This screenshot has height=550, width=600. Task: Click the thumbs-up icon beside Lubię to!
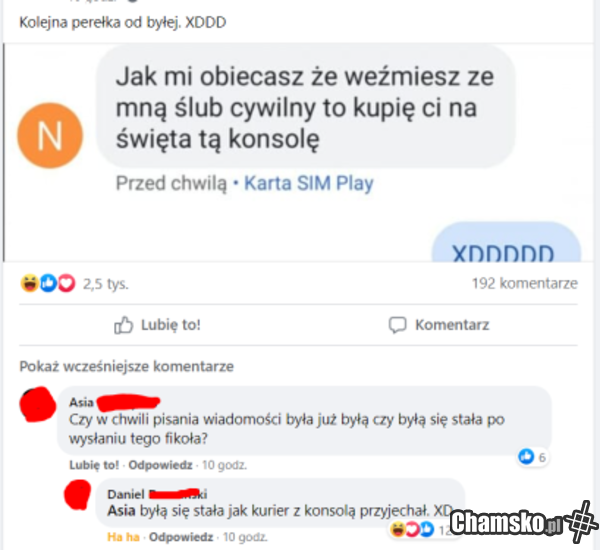(123, 325)
